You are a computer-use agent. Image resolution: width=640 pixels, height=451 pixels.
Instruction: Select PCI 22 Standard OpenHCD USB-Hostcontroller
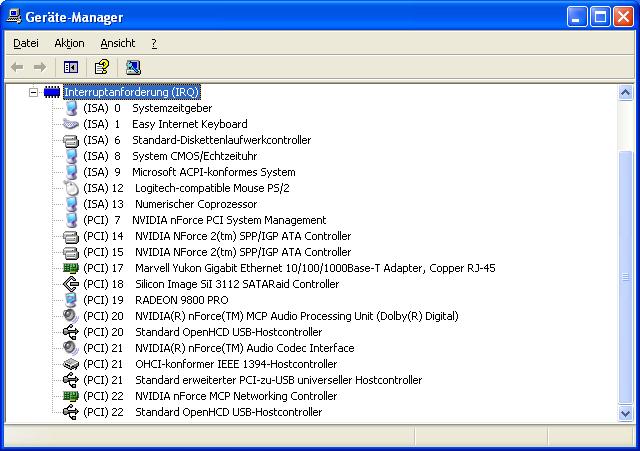click(203, 412)
